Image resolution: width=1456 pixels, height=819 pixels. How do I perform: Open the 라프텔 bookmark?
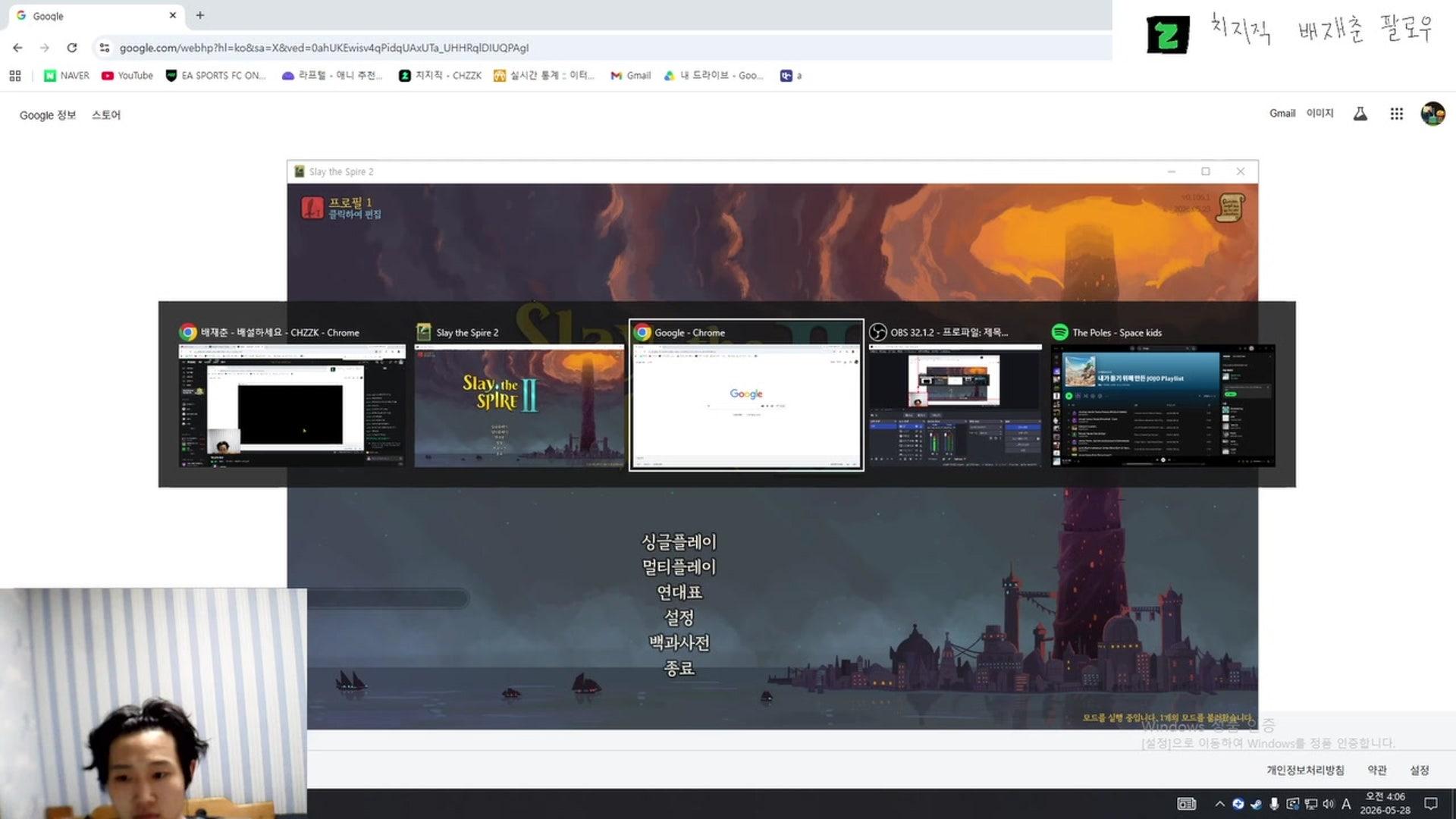click(333, 76)
